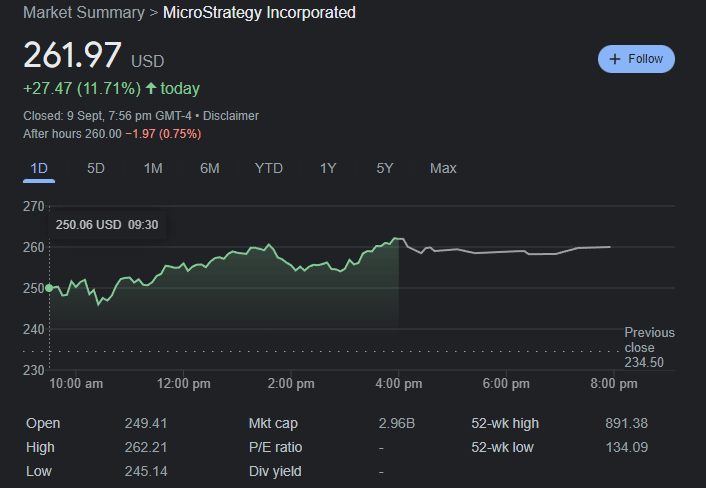Click the P/E ratio label
Screen dimensions: 706x488
coord(276,447)
